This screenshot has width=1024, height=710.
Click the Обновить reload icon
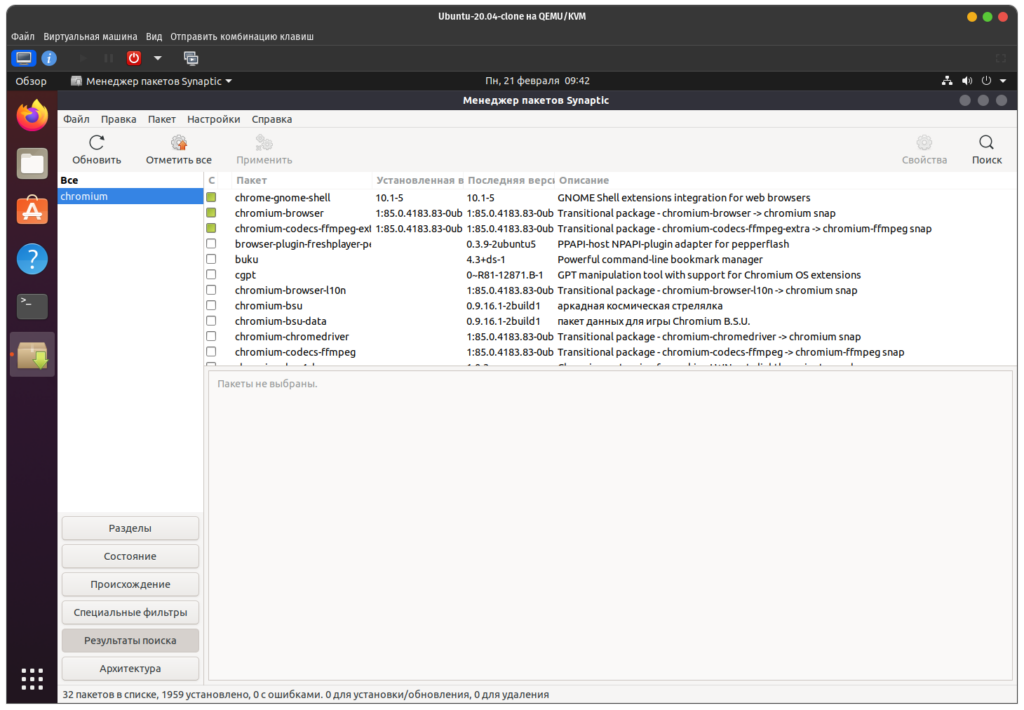(96, 143)
